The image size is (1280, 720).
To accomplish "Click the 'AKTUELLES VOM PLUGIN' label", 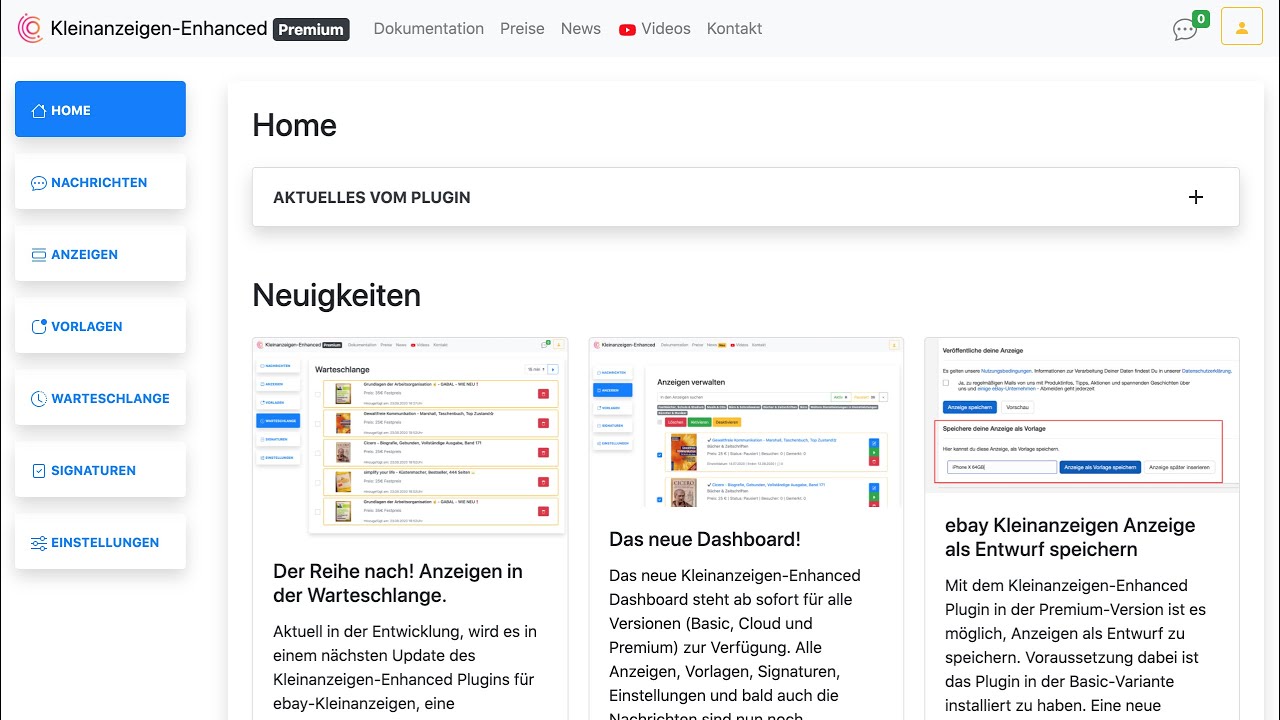I will point(372,197).
